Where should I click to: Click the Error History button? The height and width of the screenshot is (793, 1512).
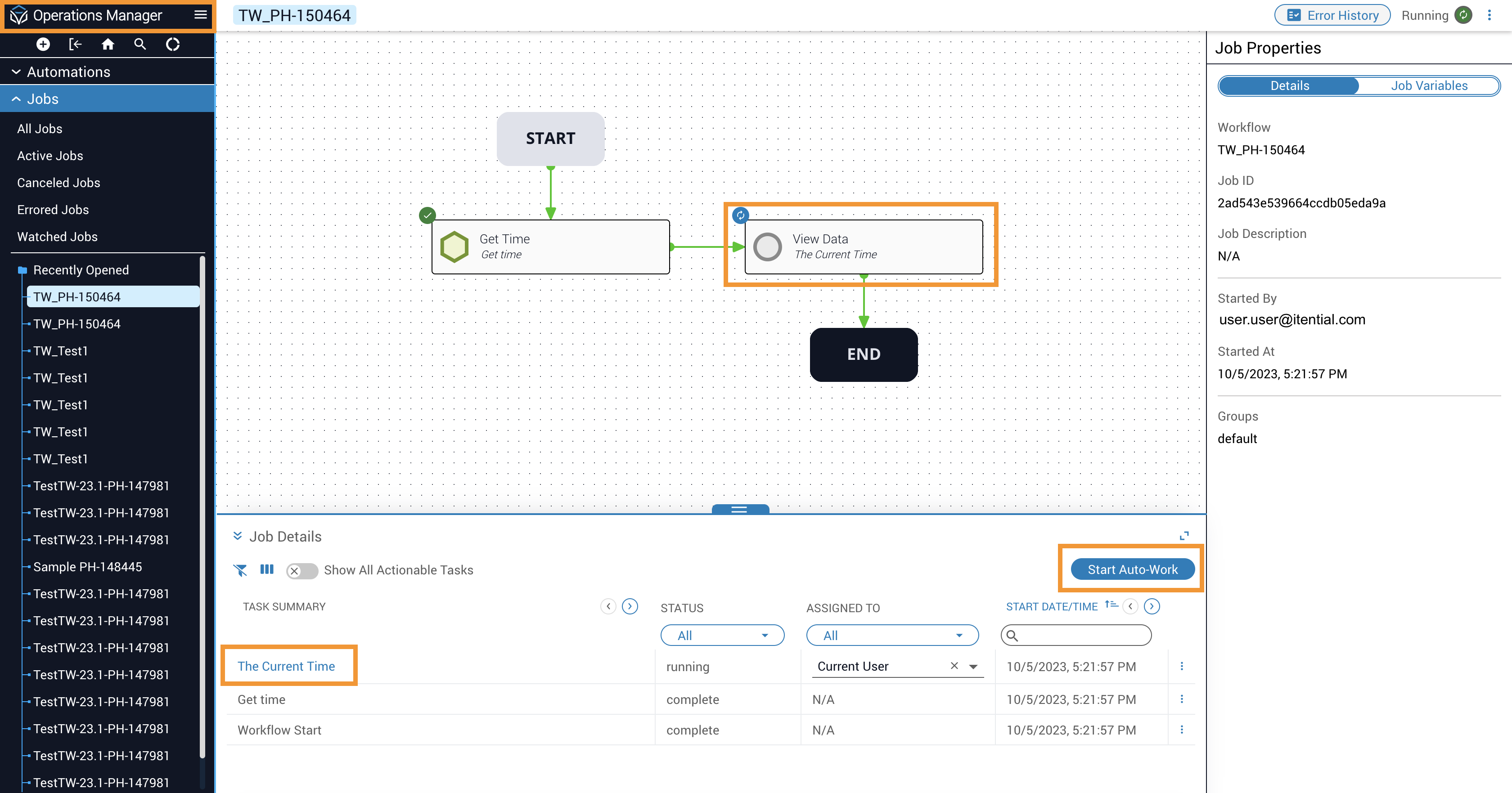[x=1332, y=15]
